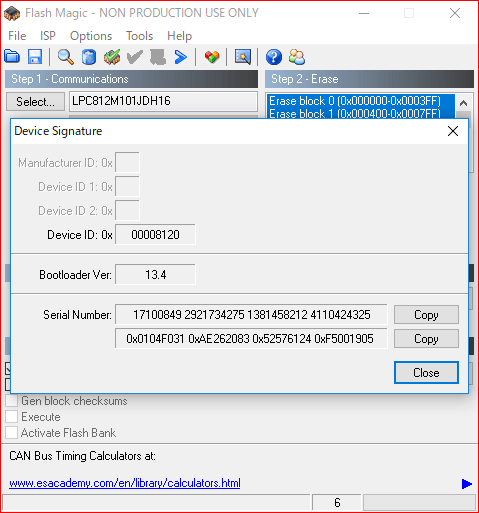Image resolution: width=479 pixels, height=513 pixels.
Task: Click the Open file folder icon
Action: tap(12, 57)
